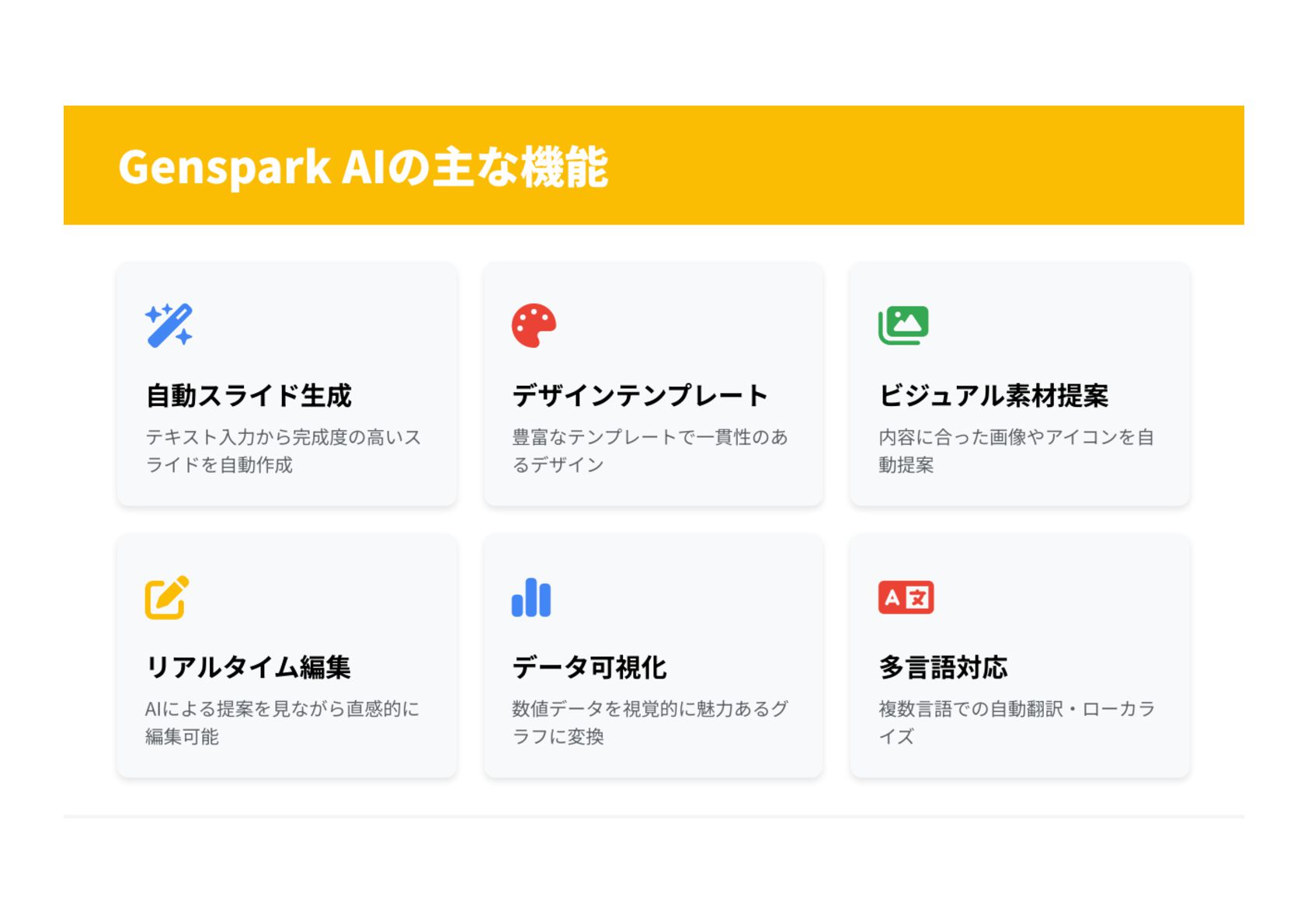Click the description under ビジュアル素材提案
The height and width of the screenshot is (924, 1308).
1016,451
